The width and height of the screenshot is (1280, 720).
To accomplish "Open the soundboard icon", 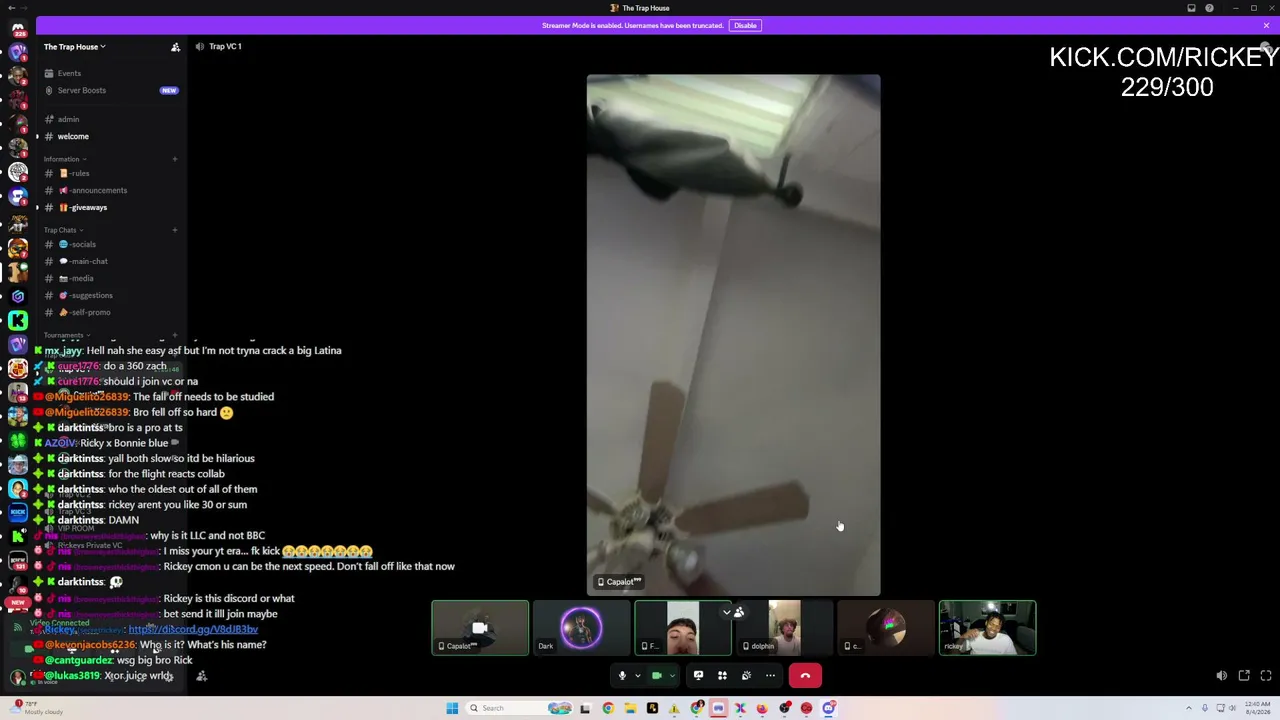I will [x=746, y=676].
